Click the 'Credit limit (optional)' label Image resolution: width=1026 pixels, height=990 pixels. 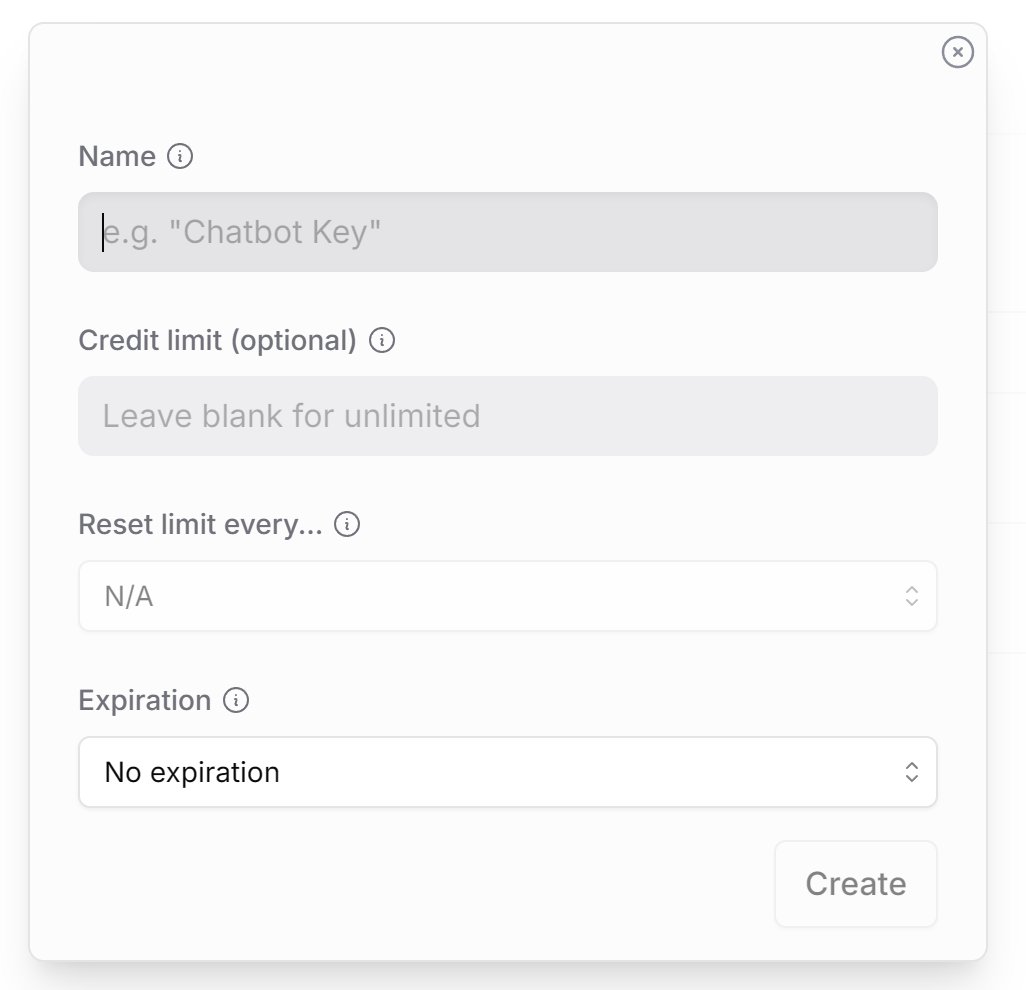217,341
